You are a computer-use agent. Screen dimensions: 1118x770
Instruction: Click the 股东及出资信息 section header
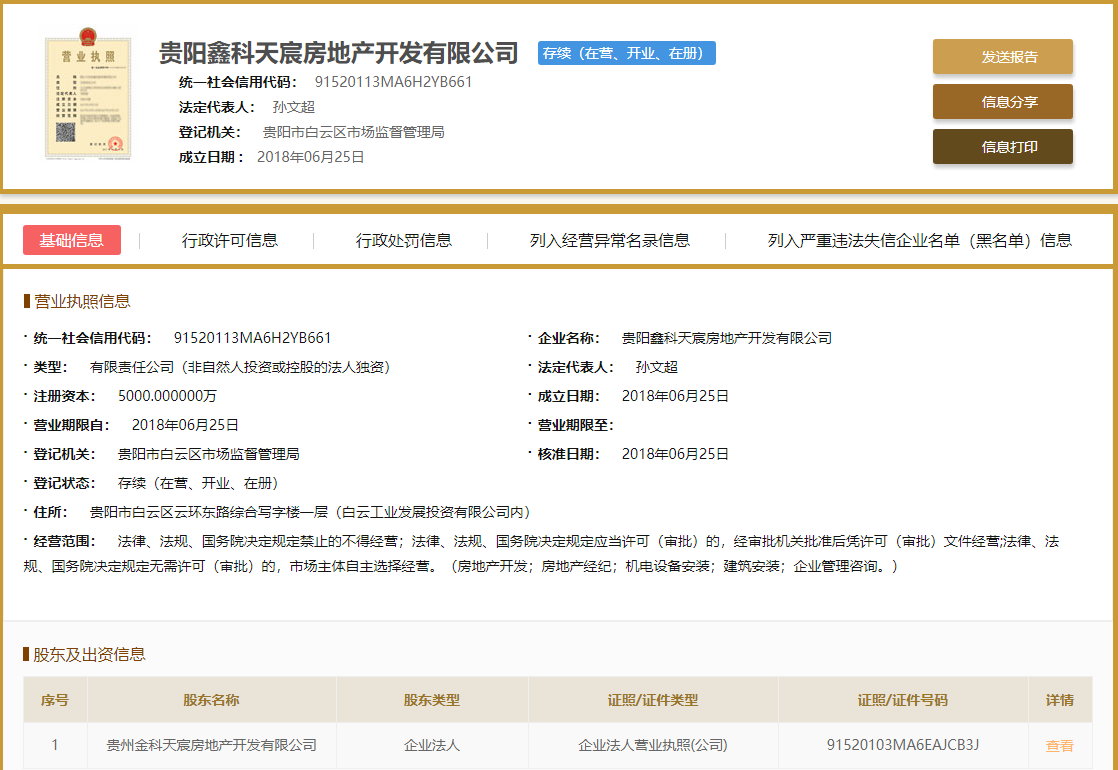click(x=78, y=655)
